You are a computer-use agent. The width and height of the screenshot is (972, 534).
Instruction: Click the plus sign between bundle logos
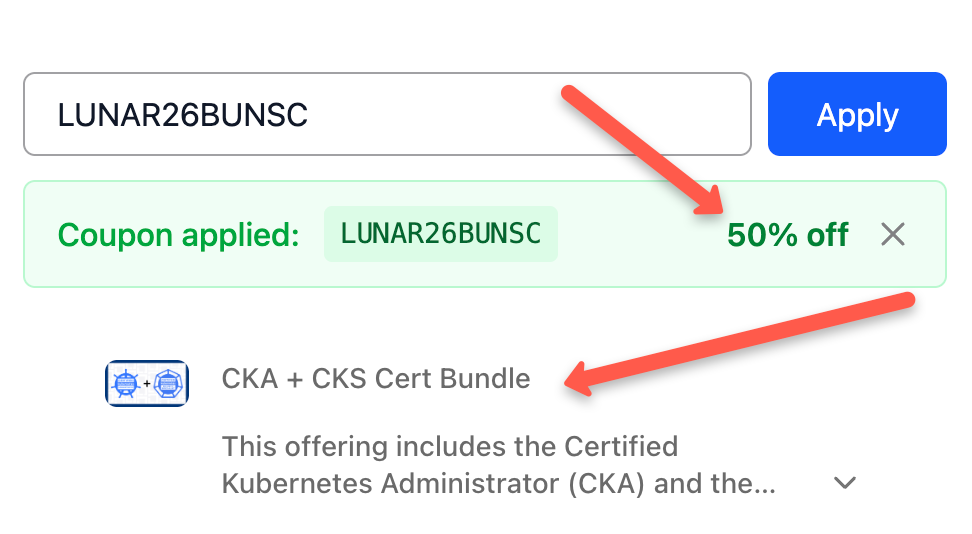coord(147,384)
